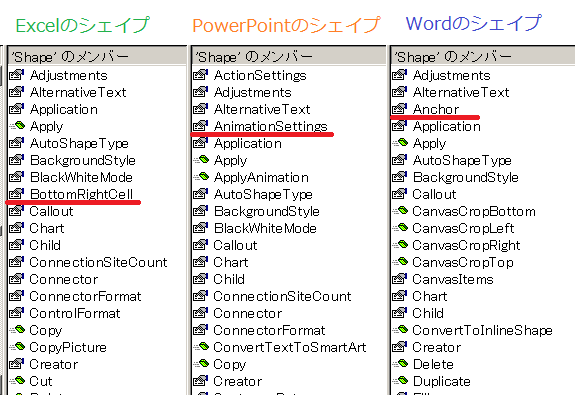Click the Excel 'Shape' のメンバー list header
The image size is (575, 395).
[x=97, y=56]
